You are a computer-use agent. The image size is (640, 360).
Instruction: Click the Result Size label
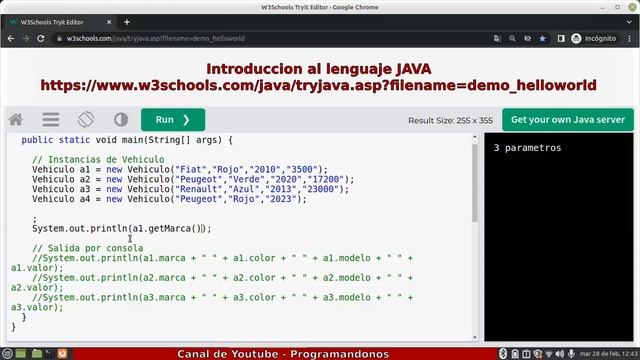pos(450,120)
